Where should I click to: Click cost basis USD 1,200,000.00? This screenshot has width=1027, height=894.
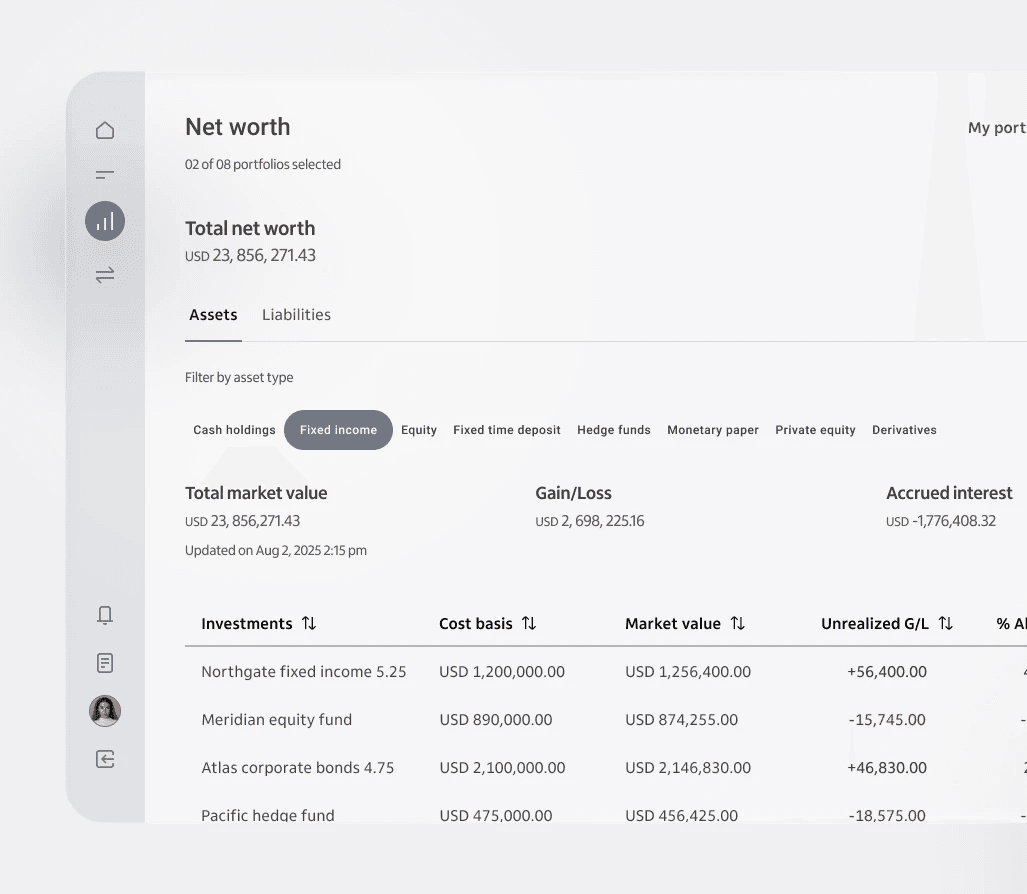502,672
